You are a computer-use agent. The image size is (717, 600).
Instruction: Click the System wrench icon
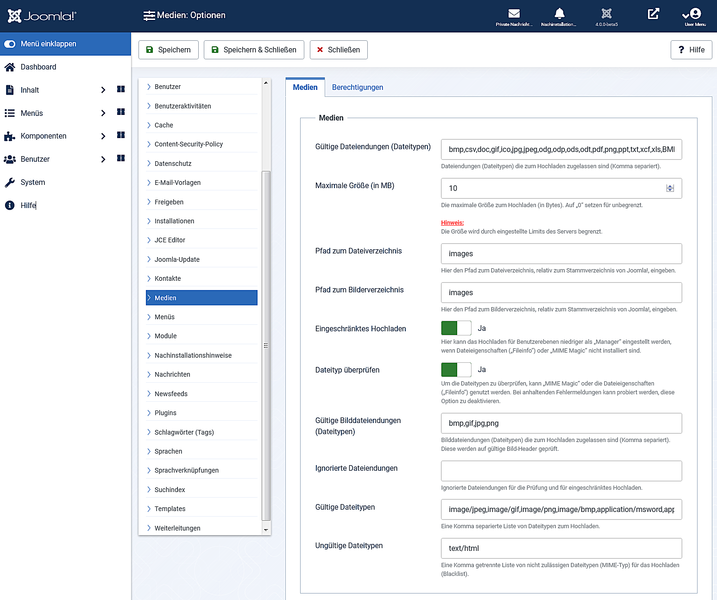[10, 182]
